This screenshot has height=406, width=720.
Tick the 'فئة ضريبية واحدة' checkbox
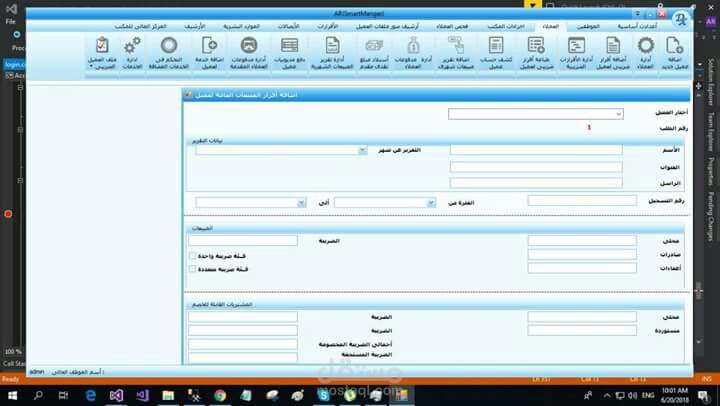pos(192,255)
